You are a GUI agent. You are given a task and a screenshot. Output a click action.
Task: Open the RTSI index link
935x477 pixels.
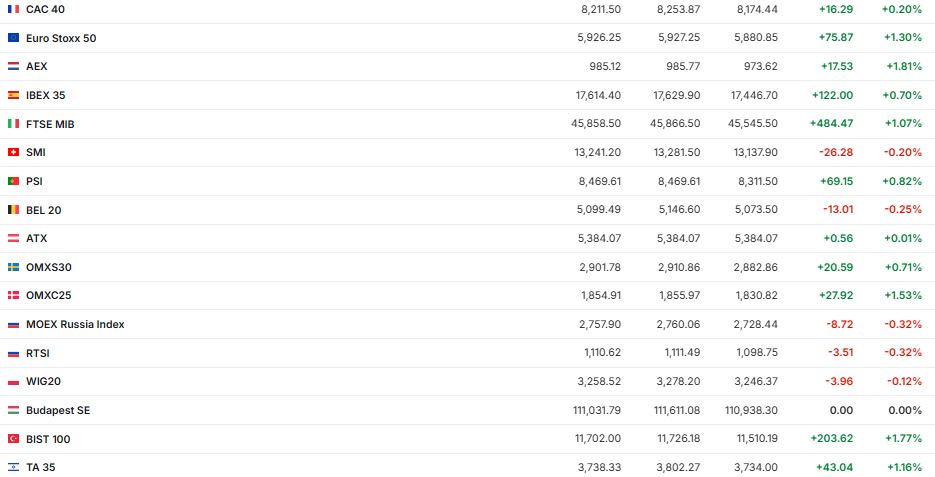coord(38,353)
